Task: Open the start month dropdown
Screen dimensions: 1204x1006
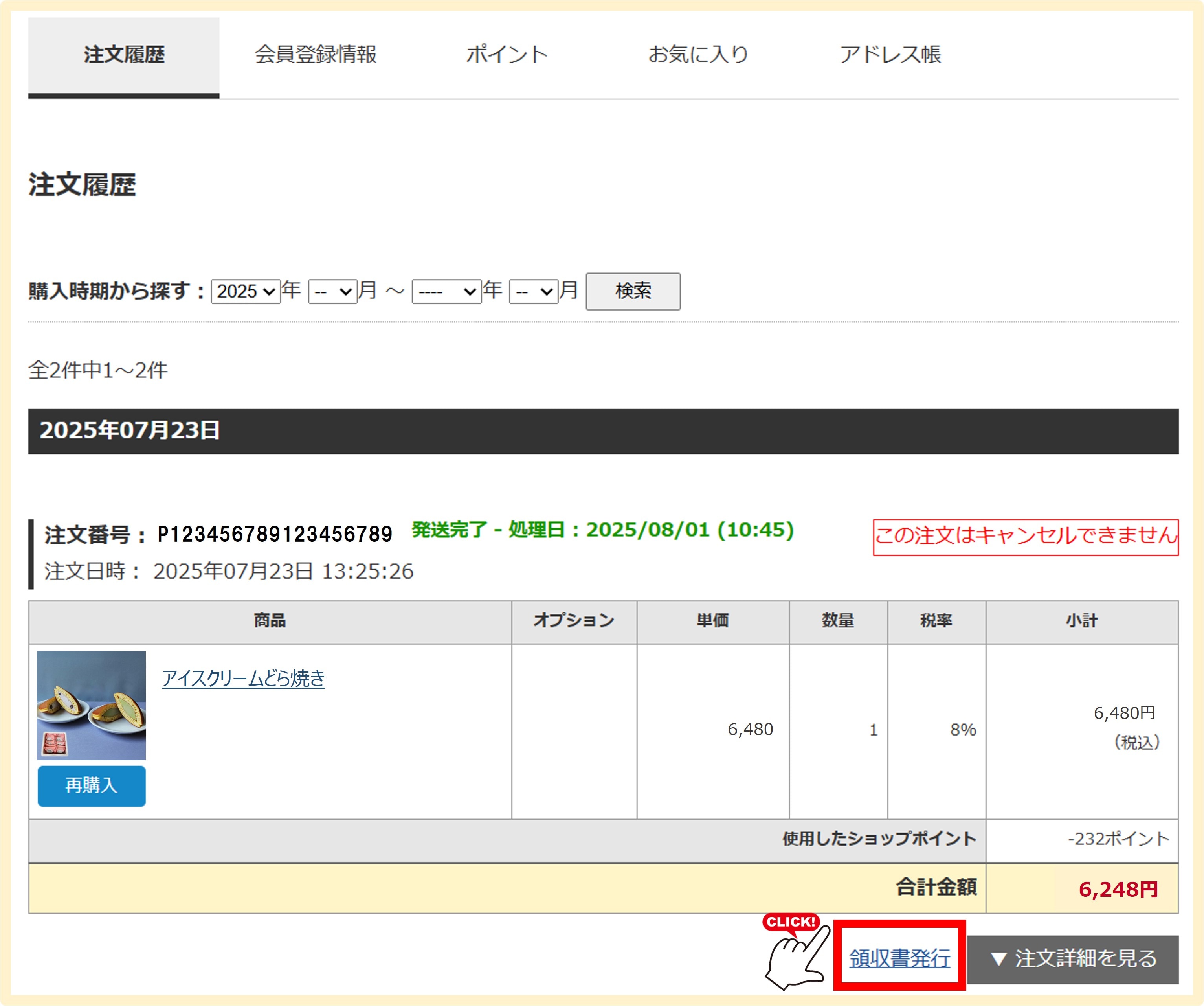Action: [332, 291]
